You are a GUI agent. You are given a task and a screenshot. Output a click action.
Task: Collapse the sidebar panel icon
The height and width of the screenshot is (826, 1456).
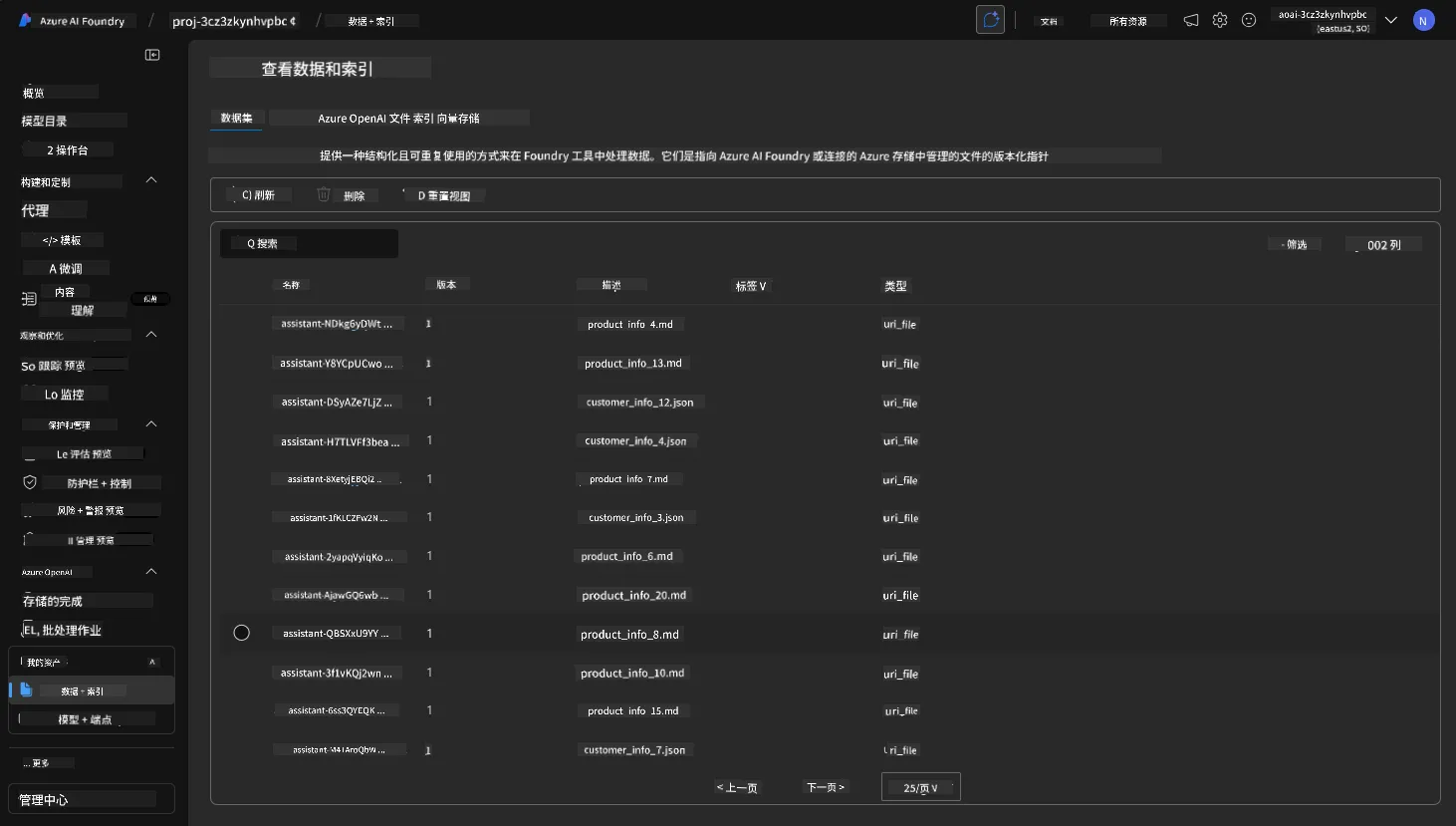click(152, 55)
